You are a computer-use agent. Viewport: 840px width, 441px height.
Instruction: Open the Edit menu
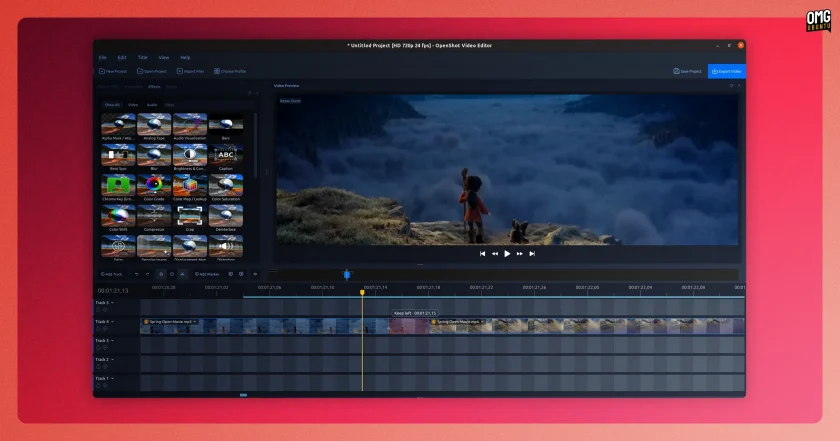[122, 57]
